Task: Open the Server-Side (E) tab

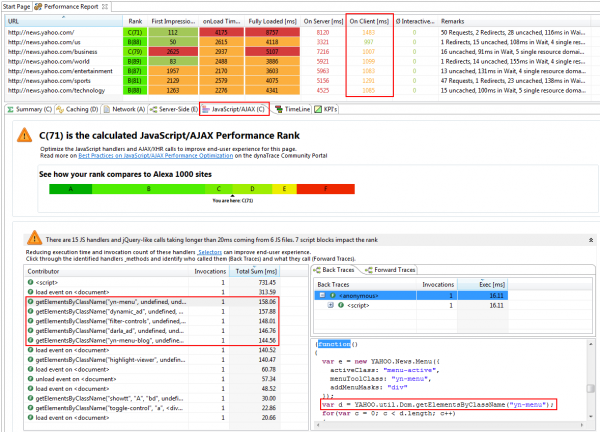Action: click(174, 109)
